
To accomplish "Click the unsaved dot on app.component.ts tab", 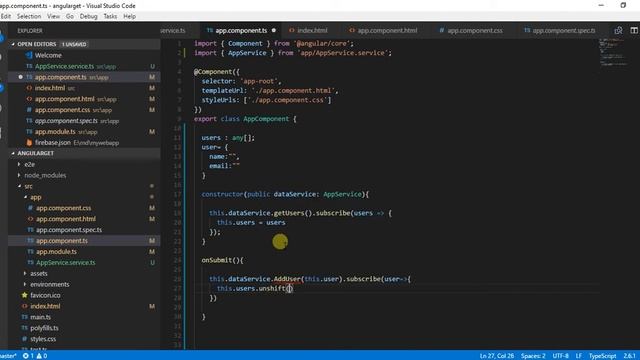I will coord(273,31).
